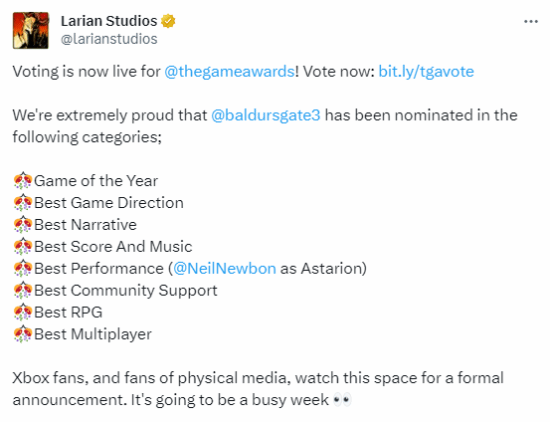The height and width of the screenshot is (422, 550).
Task: Click the emoji beside Best Game Direction
Action: tap(23, 203)
